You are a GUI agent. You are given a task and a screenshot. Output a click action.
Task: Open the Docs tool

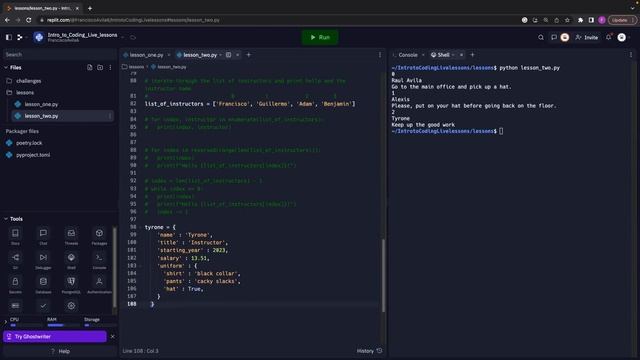(x=15, y=236)
